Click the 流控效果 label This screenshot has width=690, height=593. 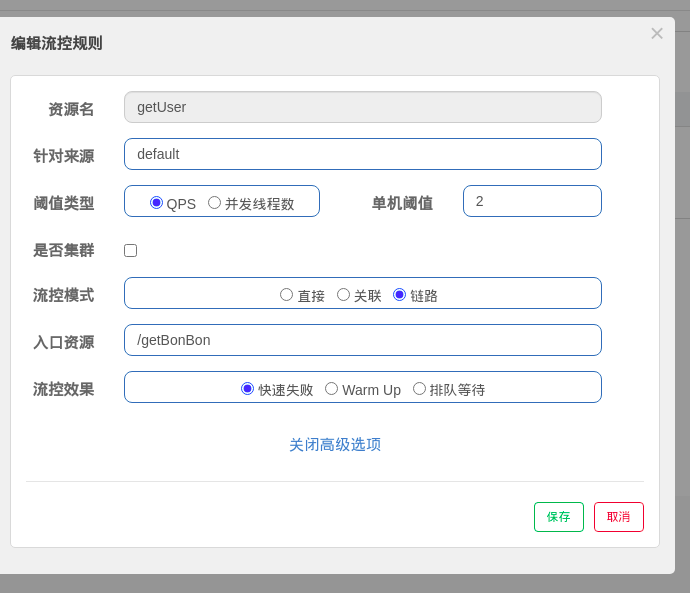[64, 389]
